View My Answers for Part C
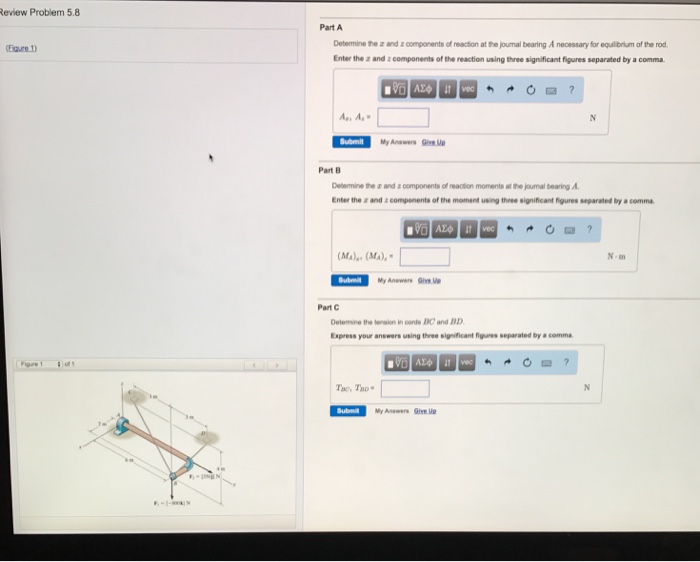This screenshot has width=700, height=562. (x=392, y=411)
